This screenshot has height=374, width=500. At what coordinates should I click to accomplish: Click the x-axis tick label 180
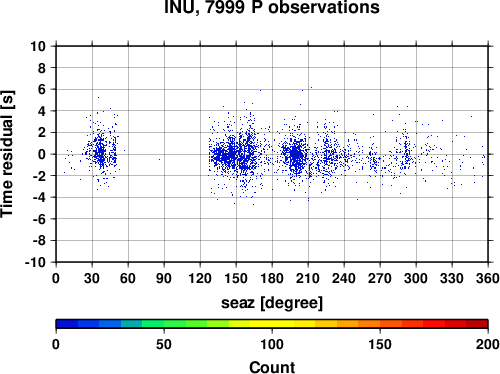coord(272,278)
